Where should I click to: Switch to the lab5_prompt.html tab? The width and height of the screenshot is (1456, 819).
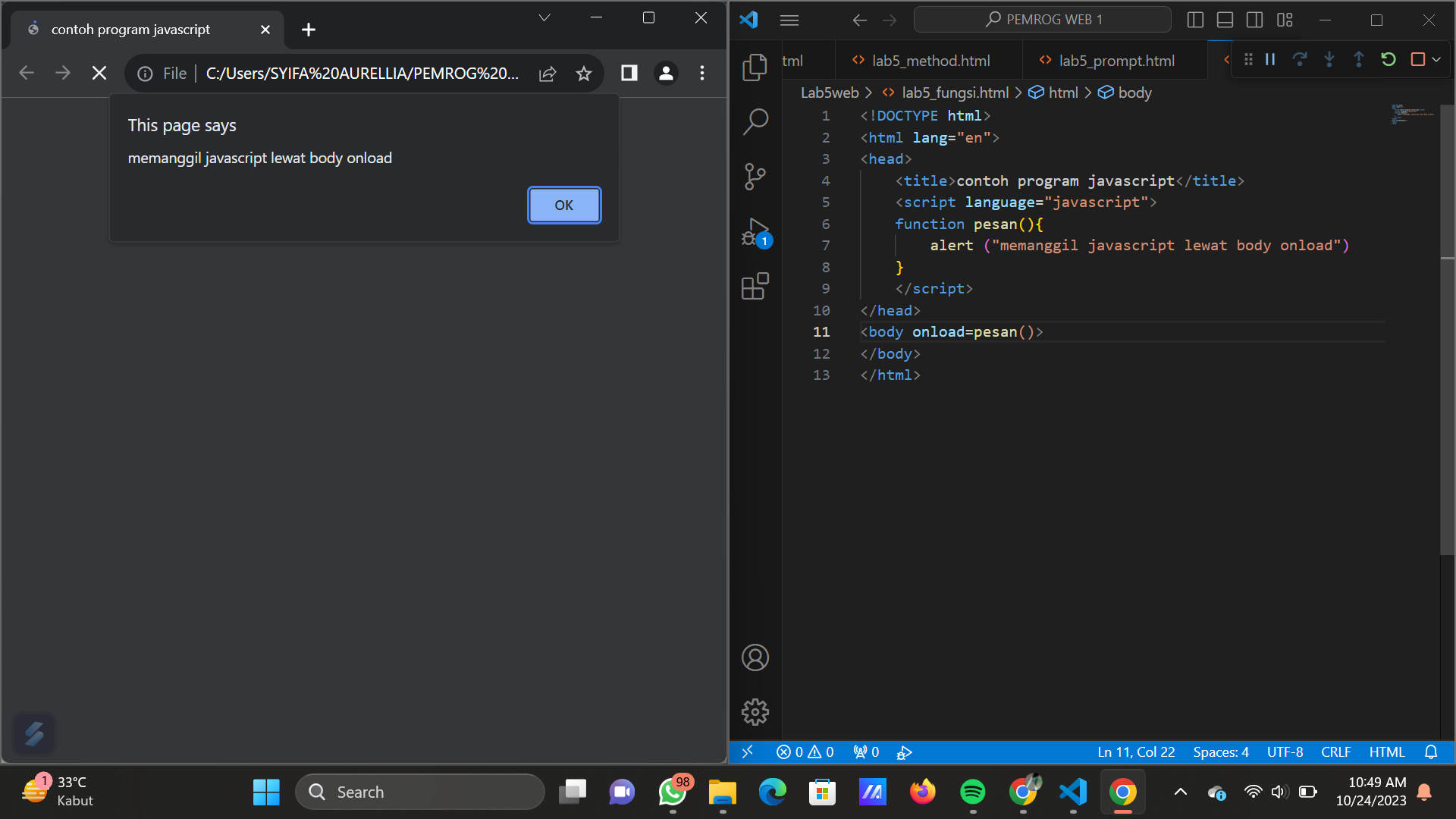[x=1116, y=60]
